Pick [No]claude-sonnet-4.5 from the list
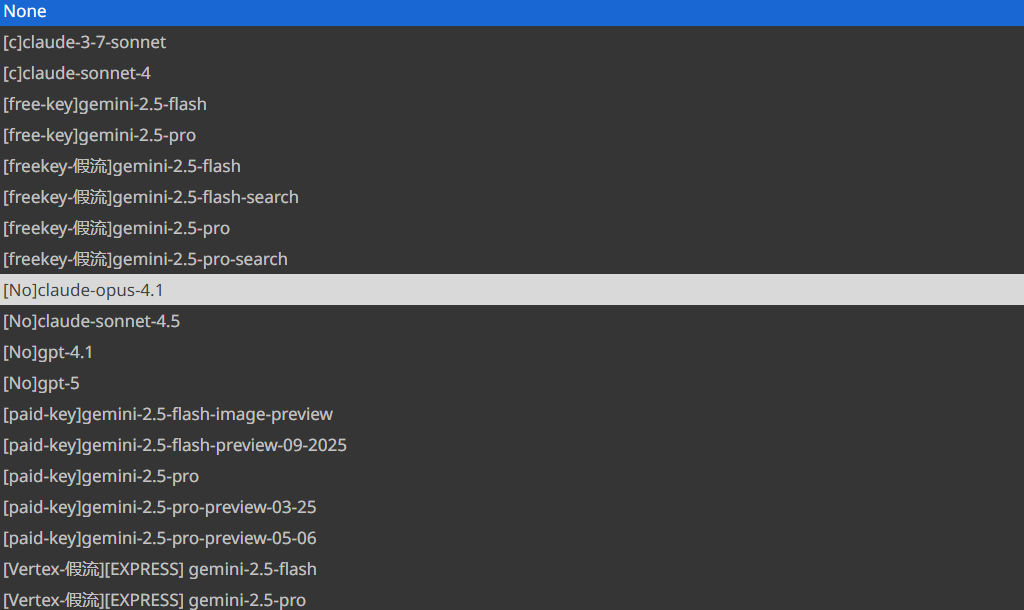The height and width of the screenshot is (610, 1024). coord(512,321)
